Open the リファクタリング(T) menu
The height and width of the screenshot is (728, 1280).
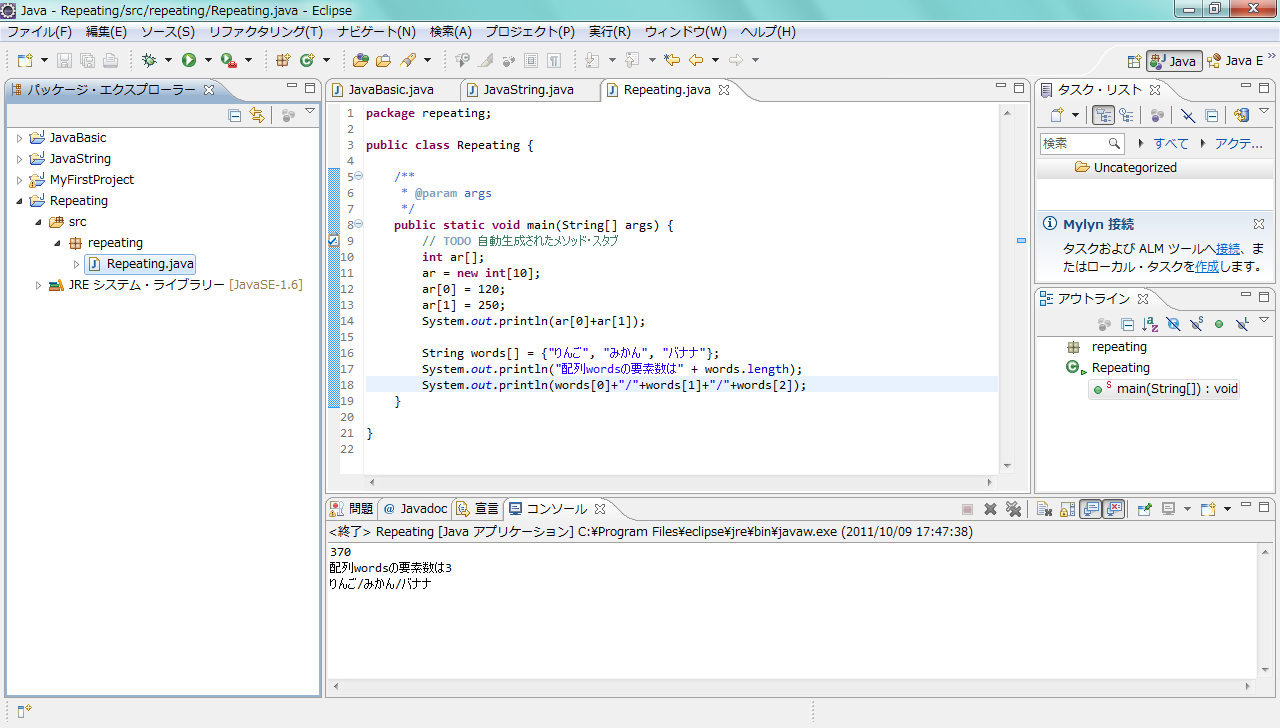pyautogui.click(x=266, y=32)
